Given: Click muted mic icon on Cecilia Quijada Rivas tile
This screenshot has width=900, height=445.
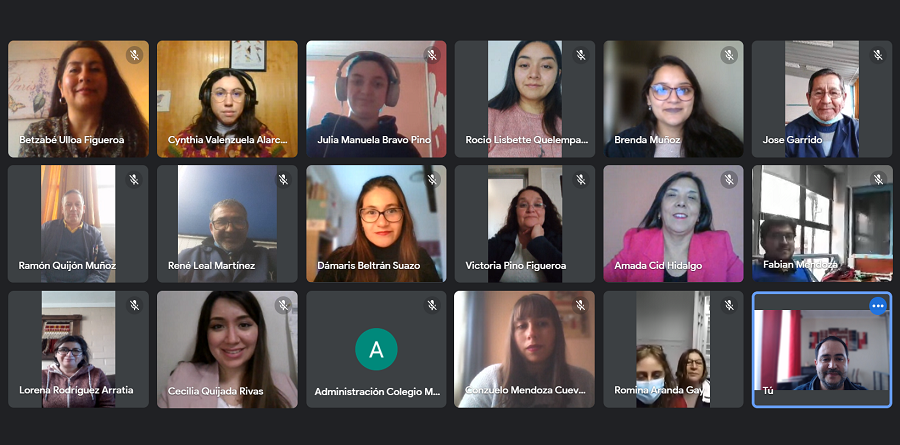Looking at the screenshot, I should click(x=284, y=305).
